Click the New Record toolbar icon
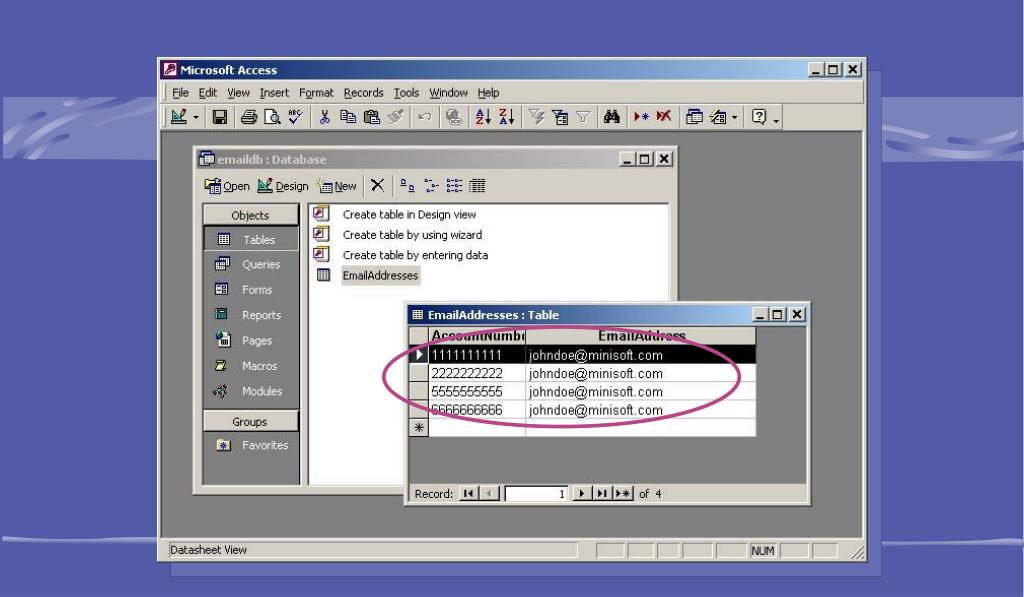1024x597 pixels. 641,117
